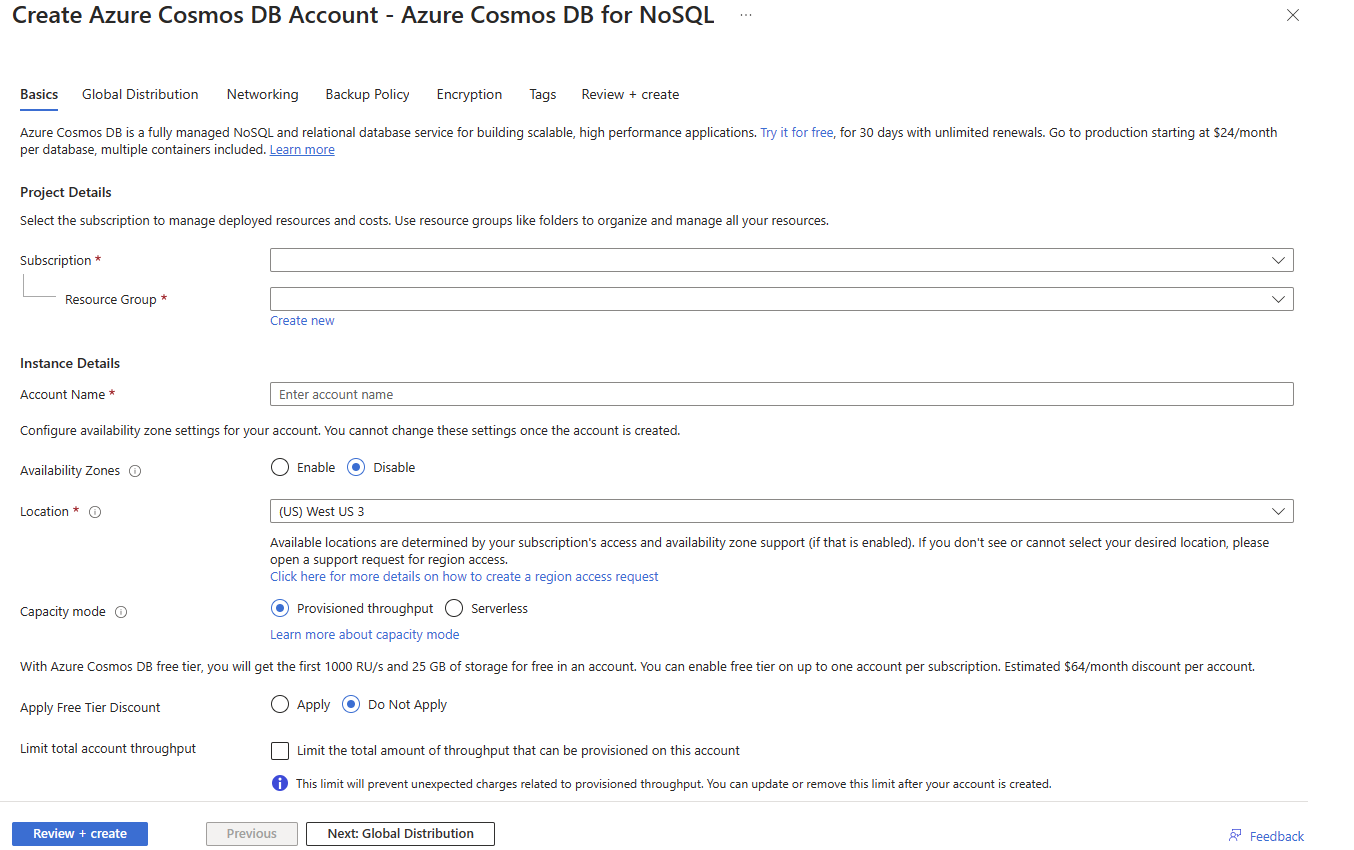Image resolution: width=1354 pixels, height=850 pixels.
Task: Switch to the Networking tab
Action: coord(262,94)
